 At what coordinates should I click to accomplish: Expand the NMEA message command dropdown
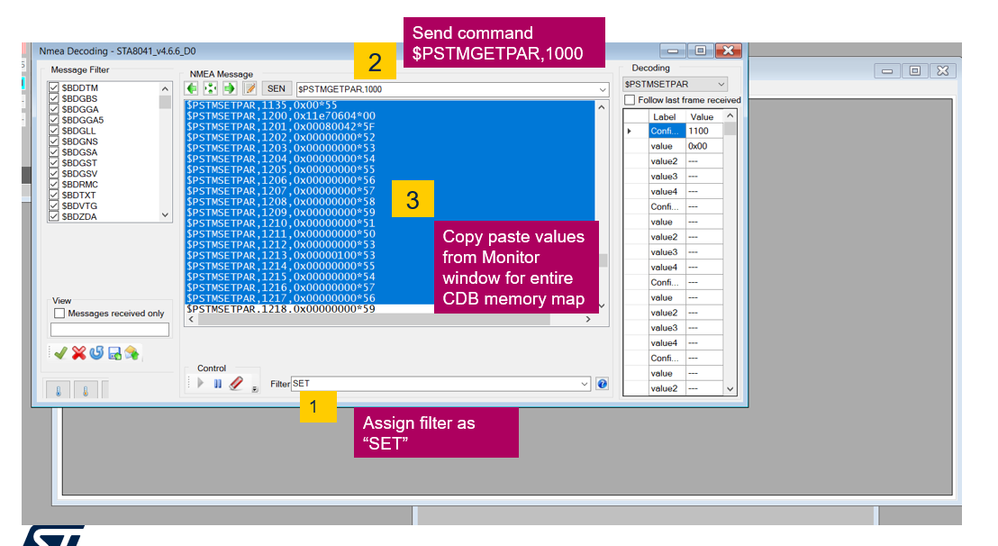(602, 90)
